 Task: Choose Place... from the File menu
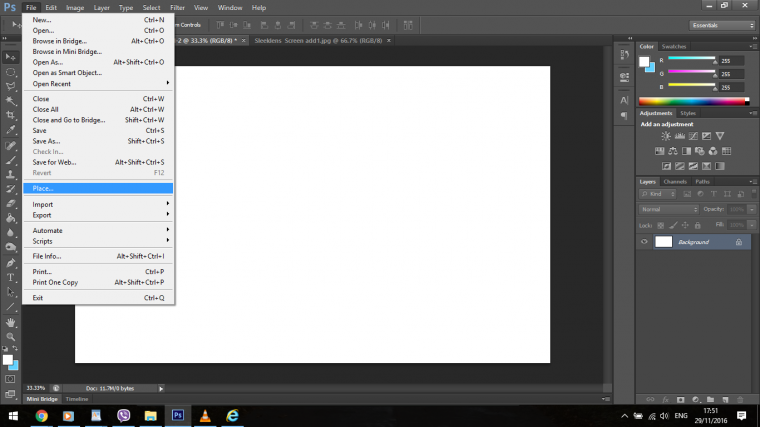point(98,188)
